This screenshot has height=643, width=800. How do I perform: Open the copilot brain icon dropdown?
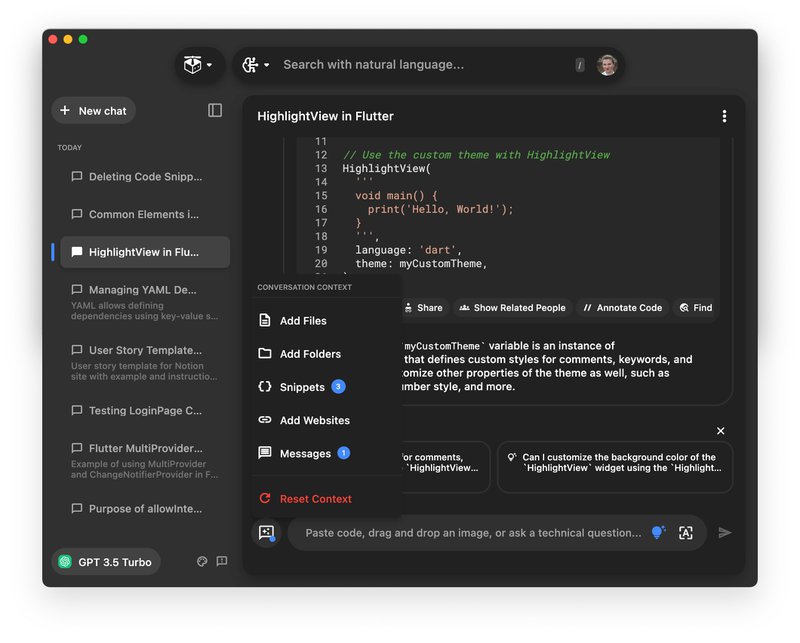[x=256, y=65]
